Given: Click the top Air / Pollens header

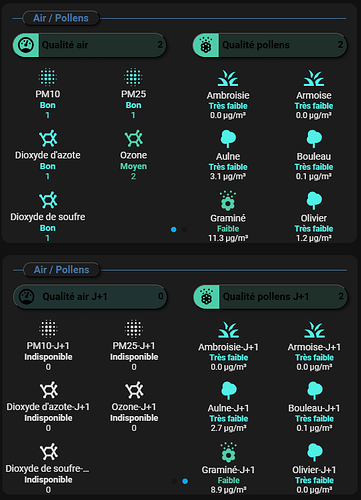Looking at the screenshot, I should click(x=61, y=18).
